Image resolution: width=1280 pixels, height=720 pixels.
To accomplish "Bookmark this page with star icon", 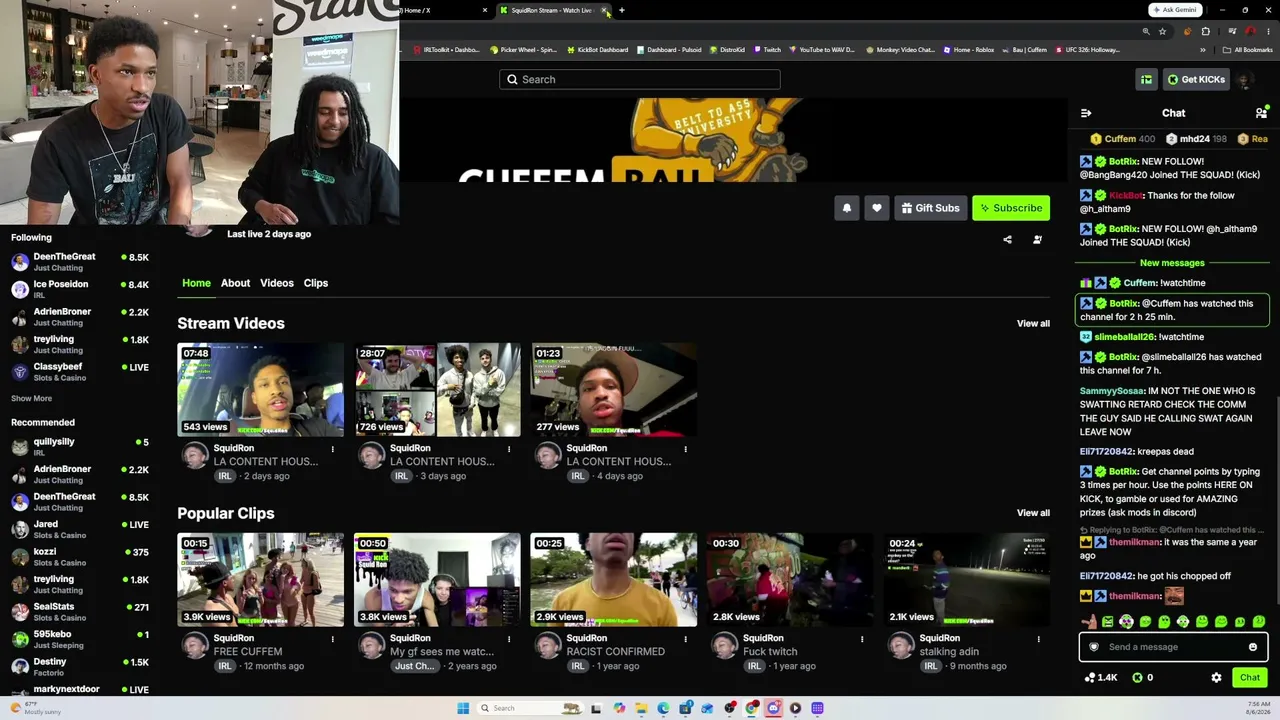I will click(1162, 31).
